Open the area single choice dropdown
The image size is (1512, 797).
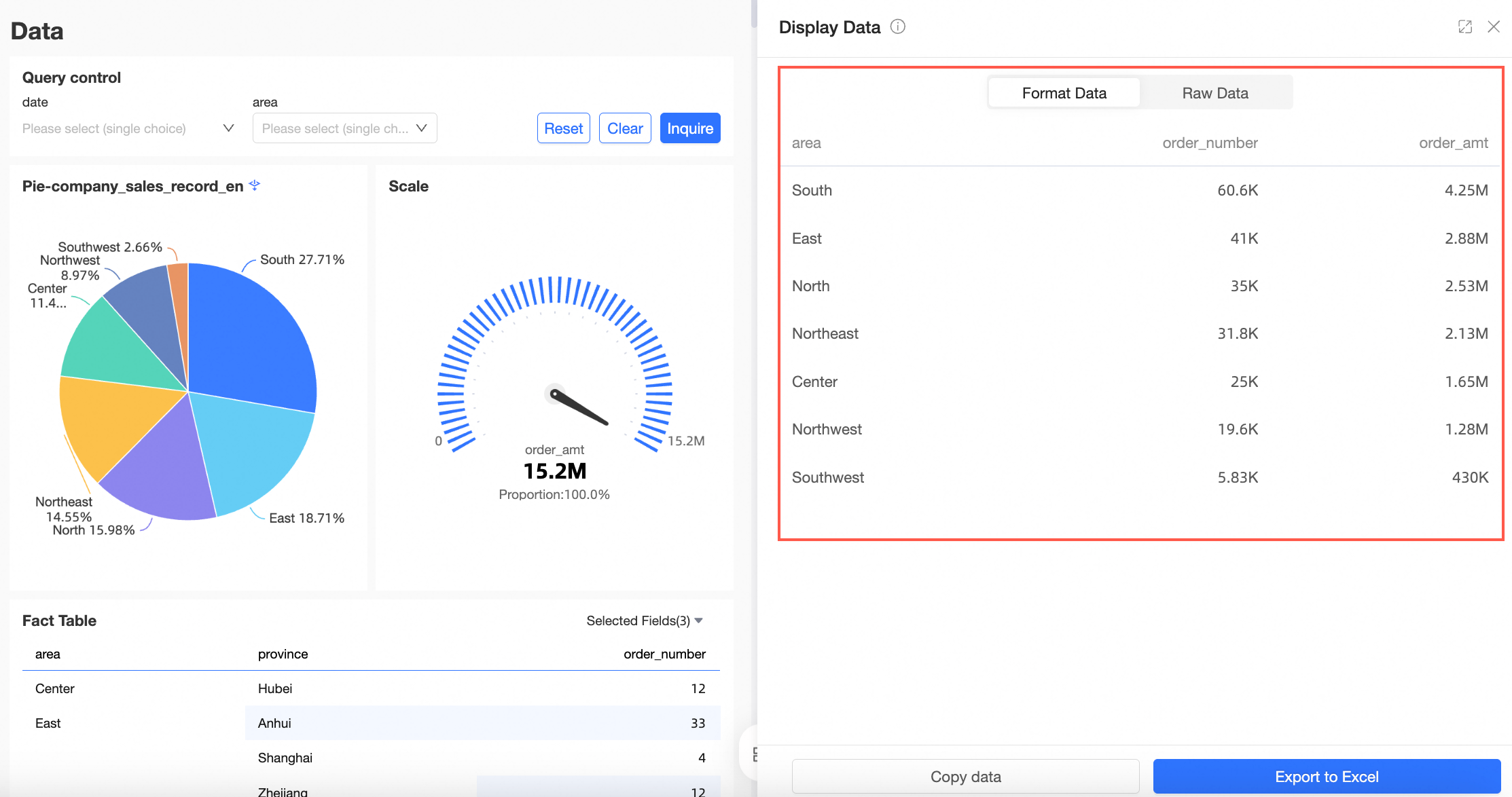click(x=344, y=128)
